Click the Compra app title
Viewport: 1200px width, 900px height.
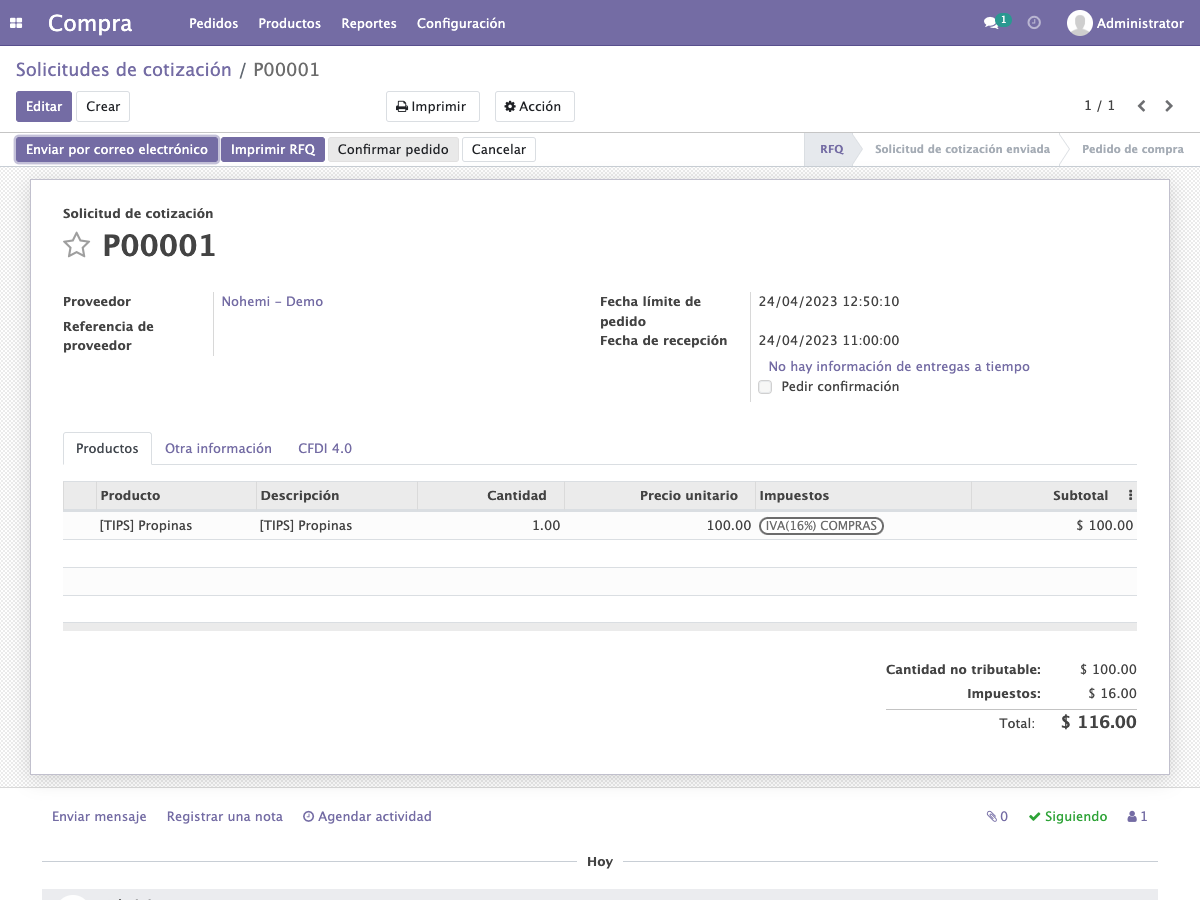(90, 23)
